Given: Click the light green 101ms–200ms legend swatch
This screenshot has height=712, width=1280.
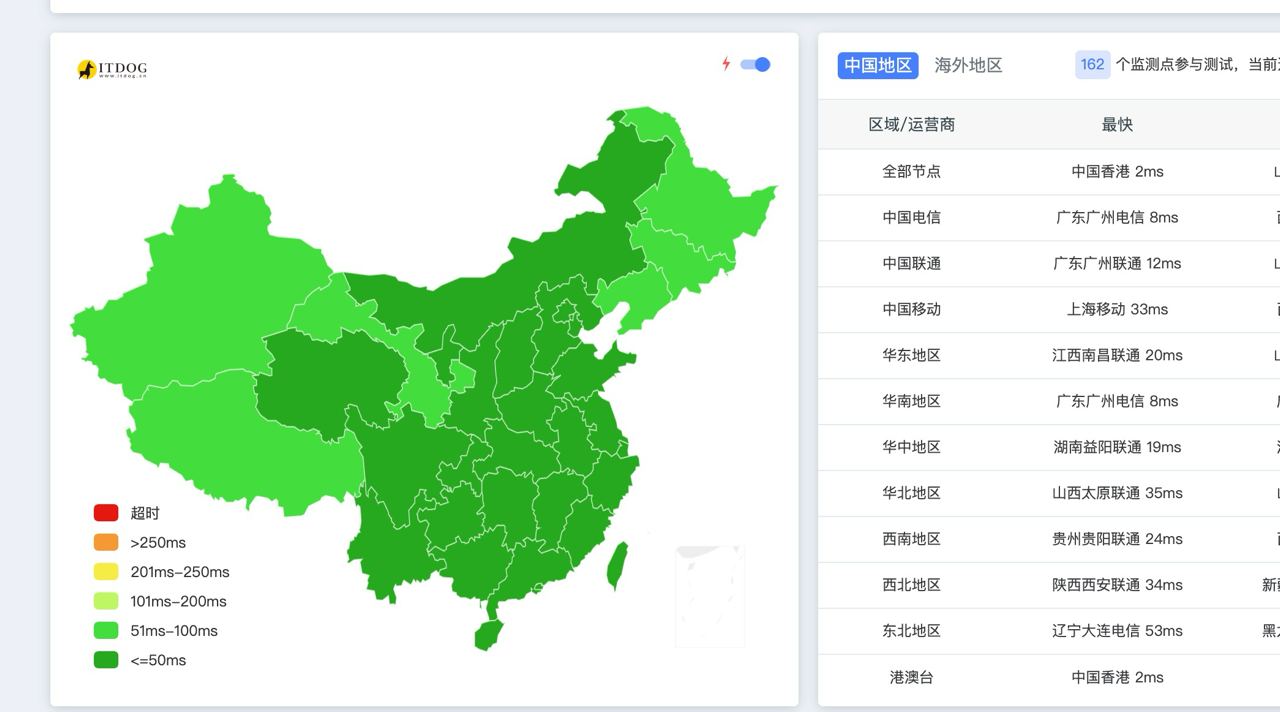Looking at the screenshot, I should coord(106,602).
